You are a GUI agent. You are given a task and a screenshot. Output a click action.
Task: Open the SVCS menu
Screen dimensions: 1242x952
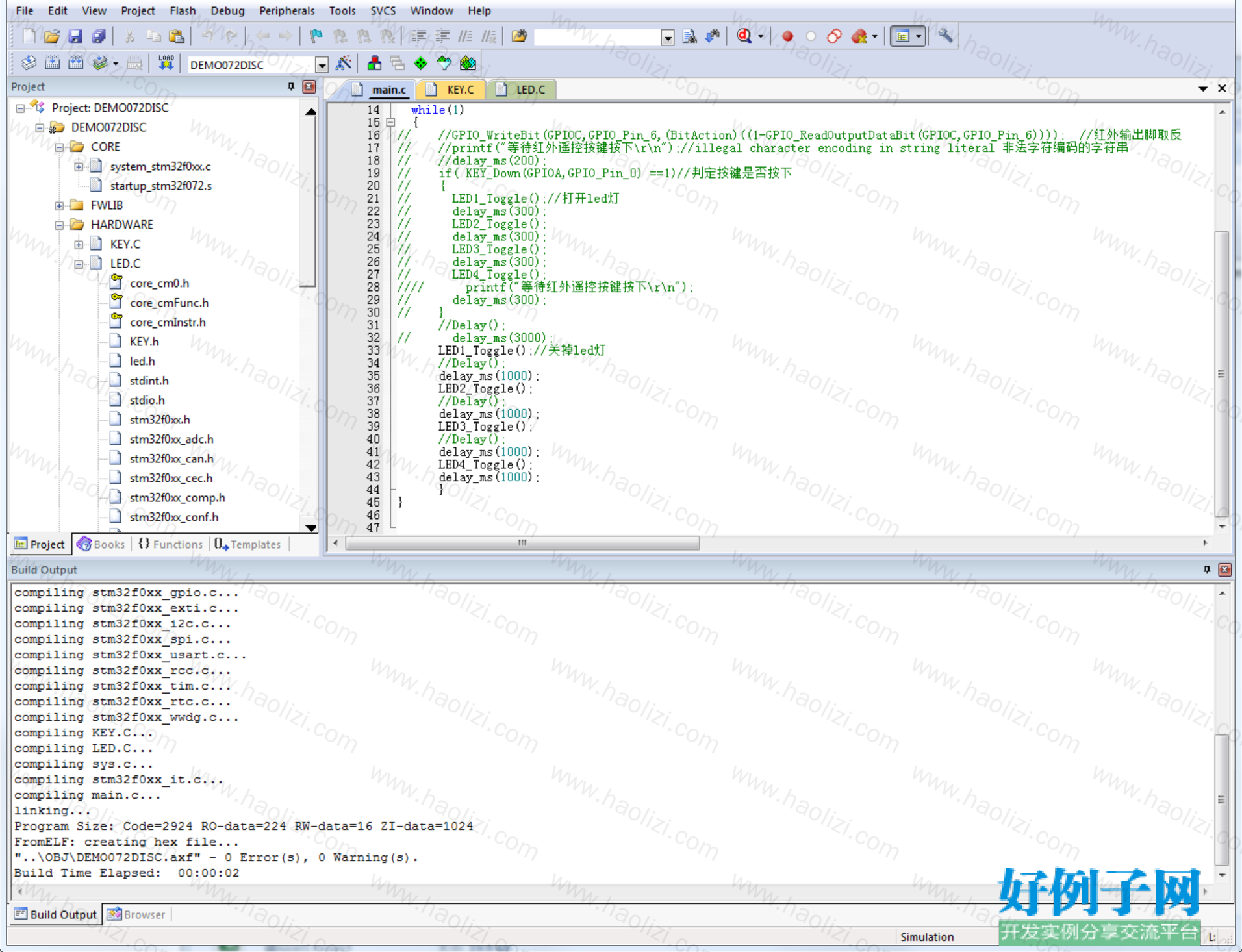[383, 10]
